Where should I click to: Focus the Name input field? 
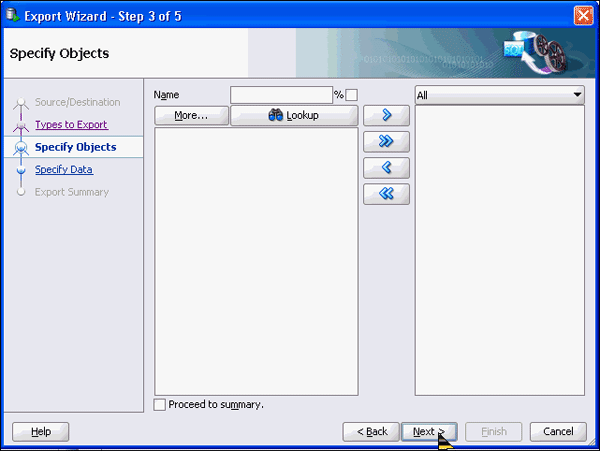[x=281, y=94]
